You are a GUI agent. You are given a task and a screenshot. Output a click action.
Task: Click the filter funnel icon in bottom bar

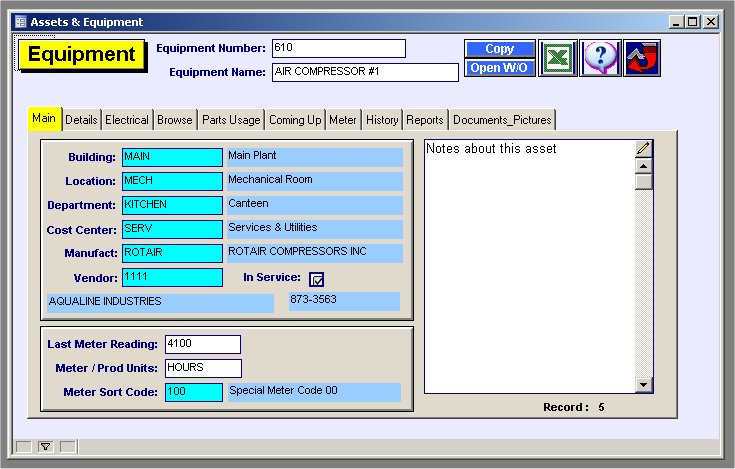45,447
